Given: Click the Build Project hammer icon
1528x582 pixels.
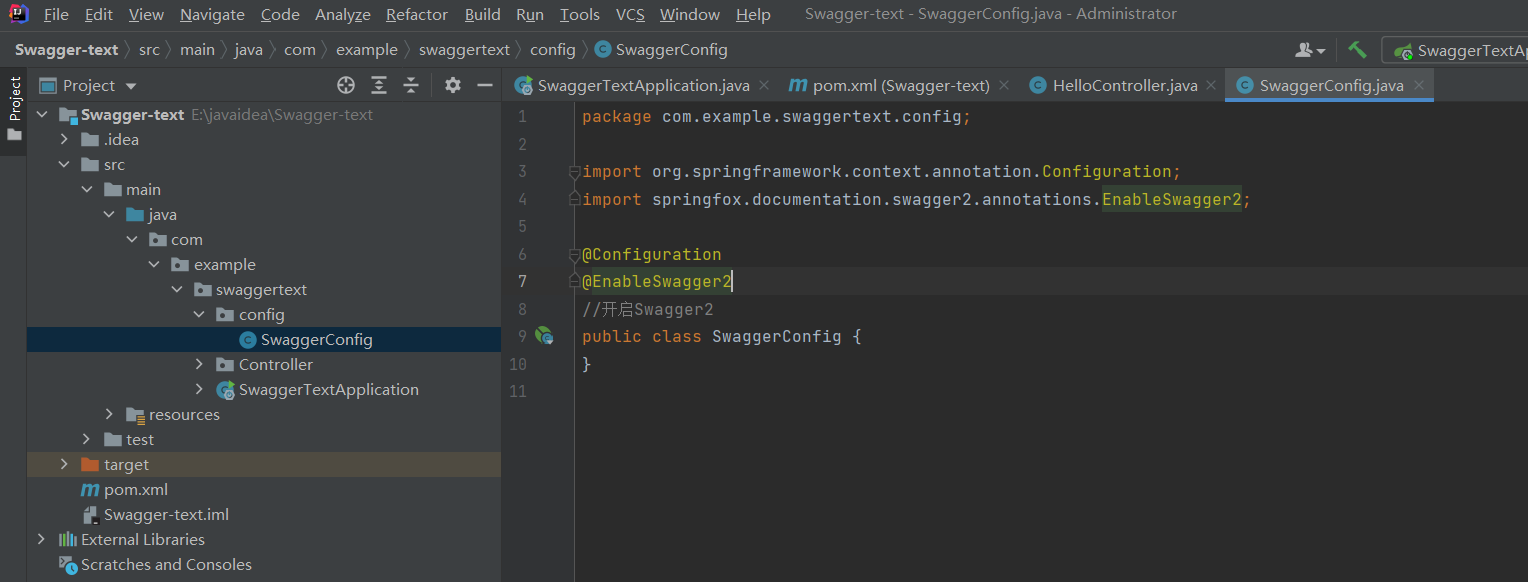Looking at the screenshot, I should click(1357, 50).
